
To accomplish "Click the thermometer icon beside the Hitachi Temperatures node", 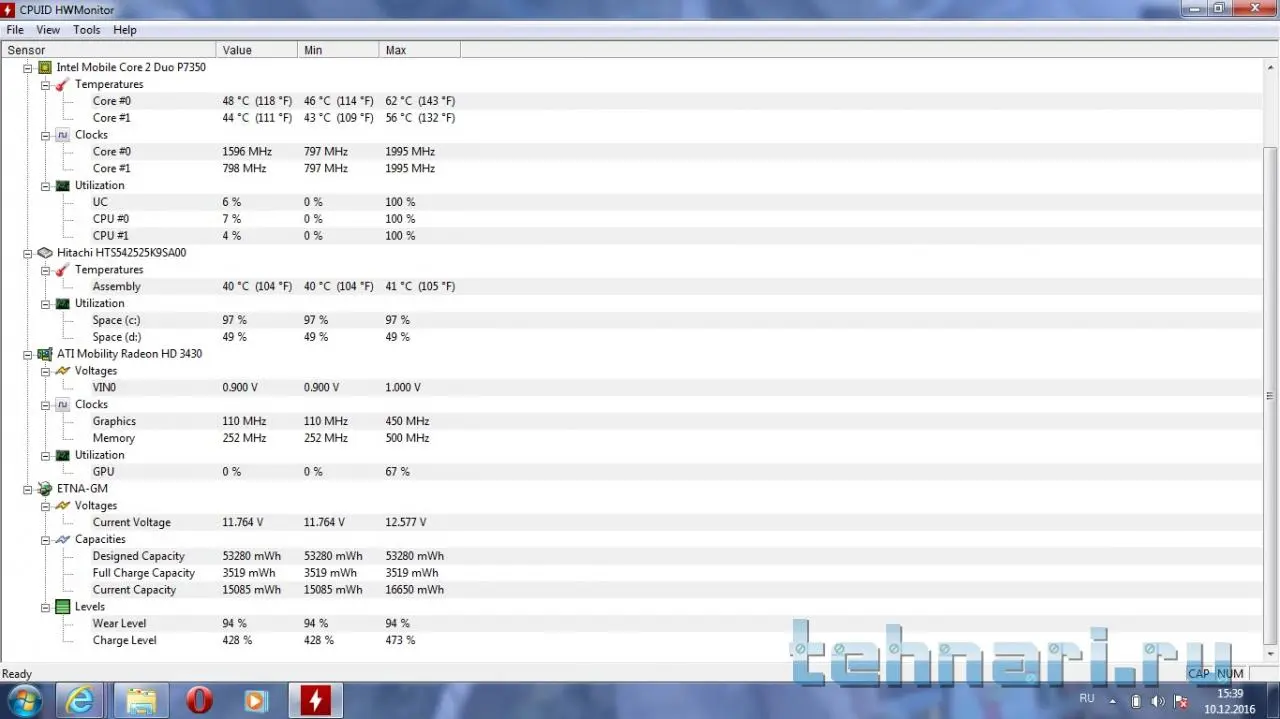I will click(63, 270).
